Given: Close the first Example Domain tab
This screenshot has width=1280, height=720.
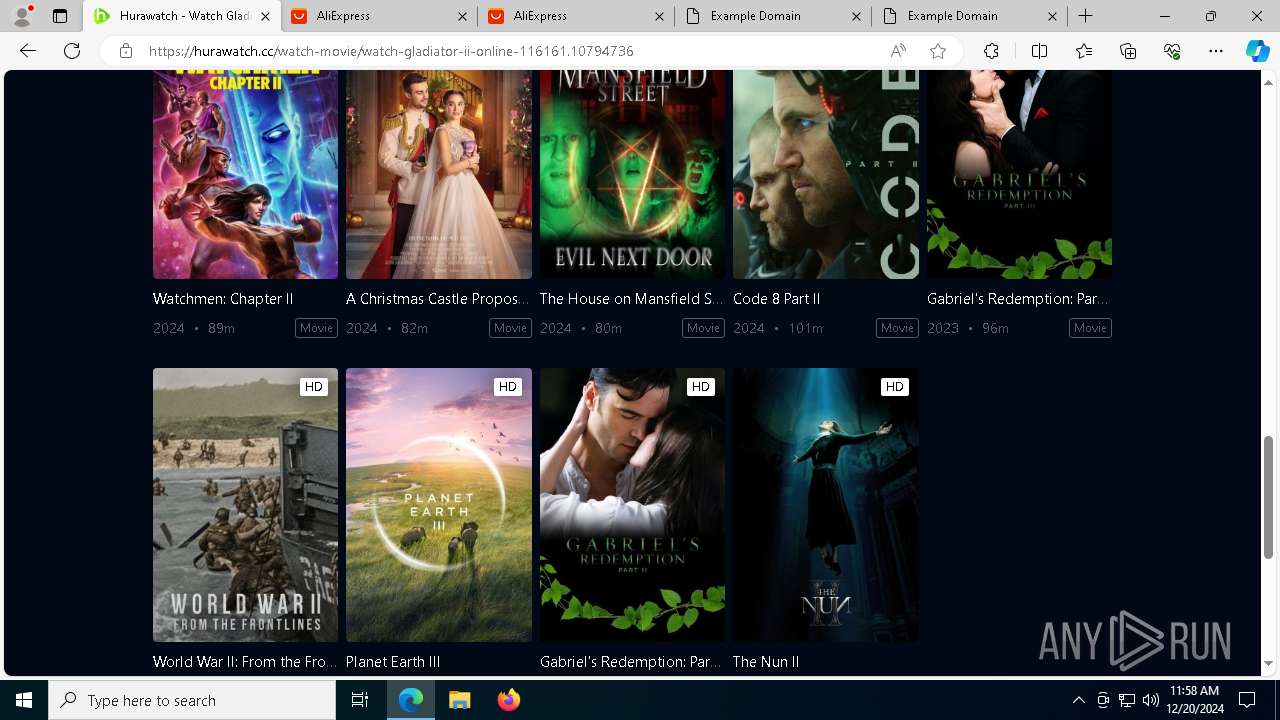Looking at the screenshot, I should [856, 16].
